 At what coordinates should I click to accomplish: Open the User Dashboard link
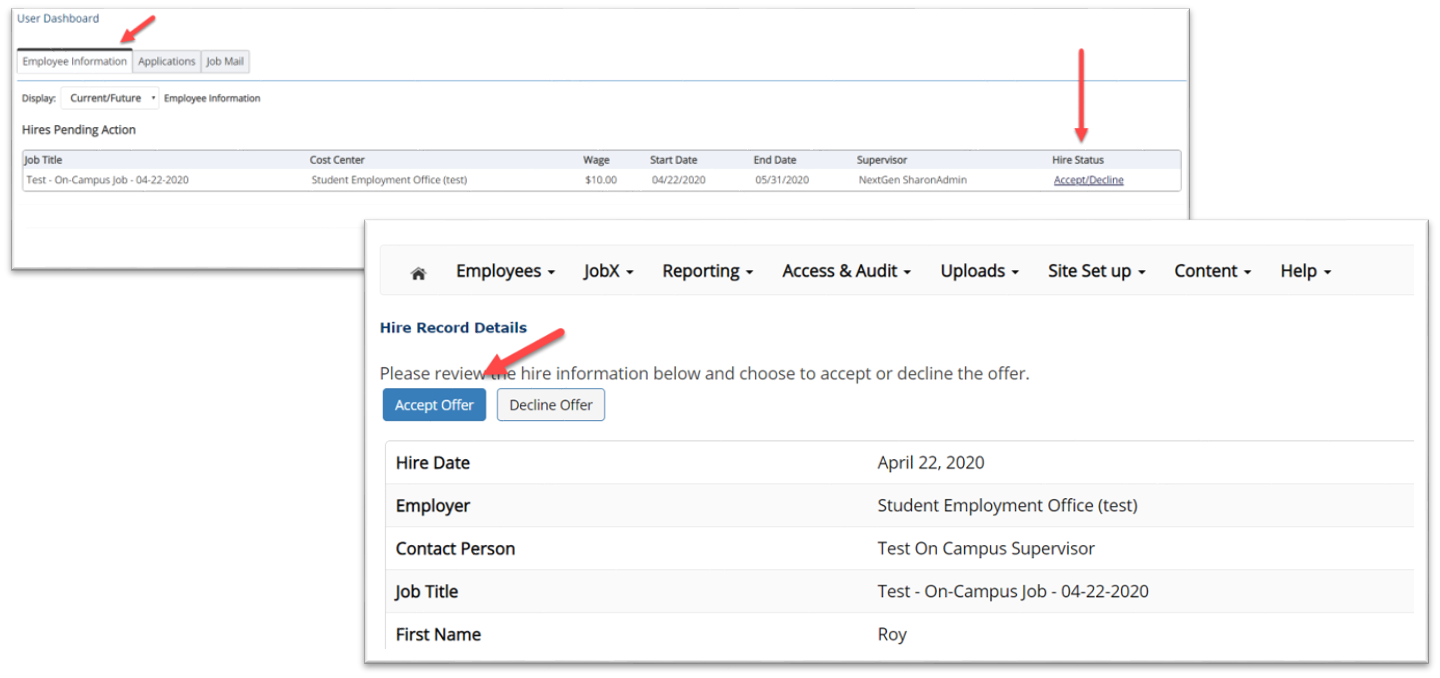point(58,18)
